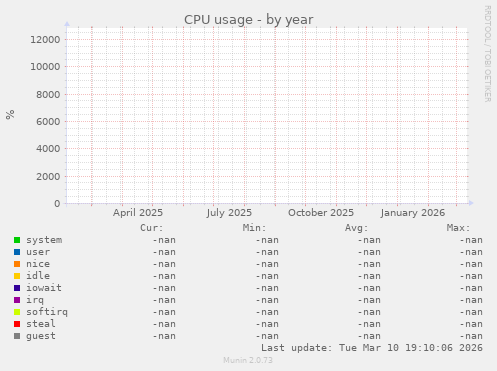
Task: Click the 'steal' legend label
Action: (x=41, y=324)
